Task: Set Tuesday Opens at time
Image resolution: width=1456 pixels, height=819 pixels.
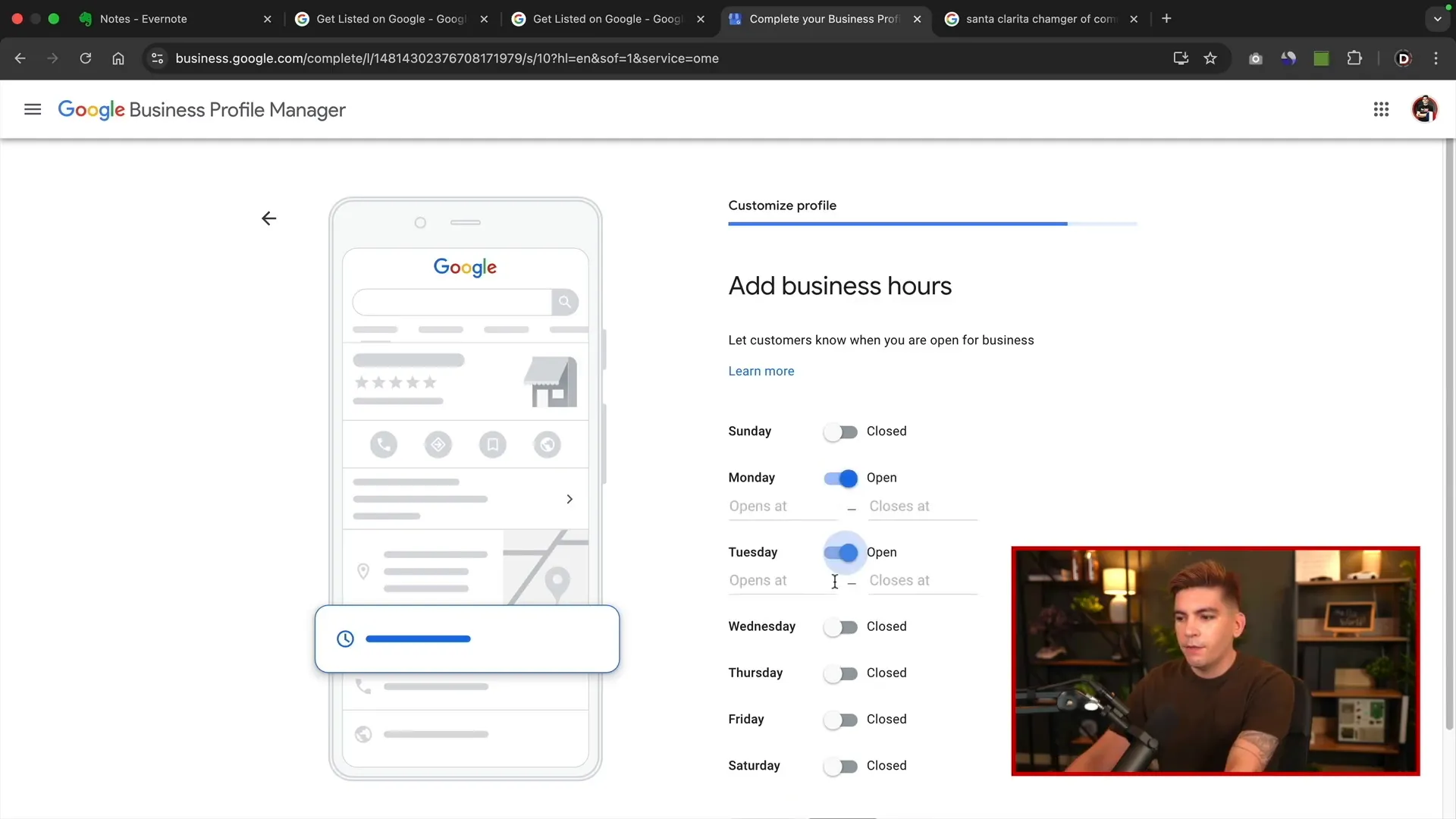Action: [783, 581]
